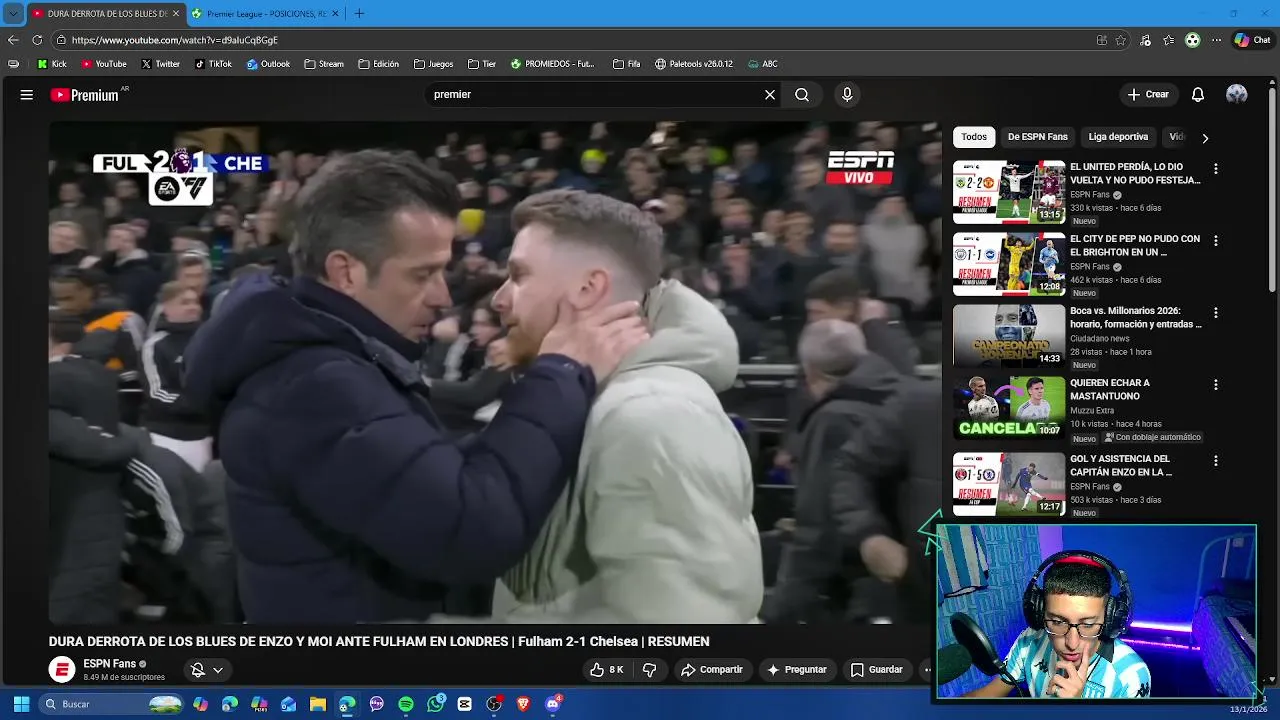
Task: Expand the subscription notification bell dropdown
Action: pyautogui.click(x=207, y=670)
